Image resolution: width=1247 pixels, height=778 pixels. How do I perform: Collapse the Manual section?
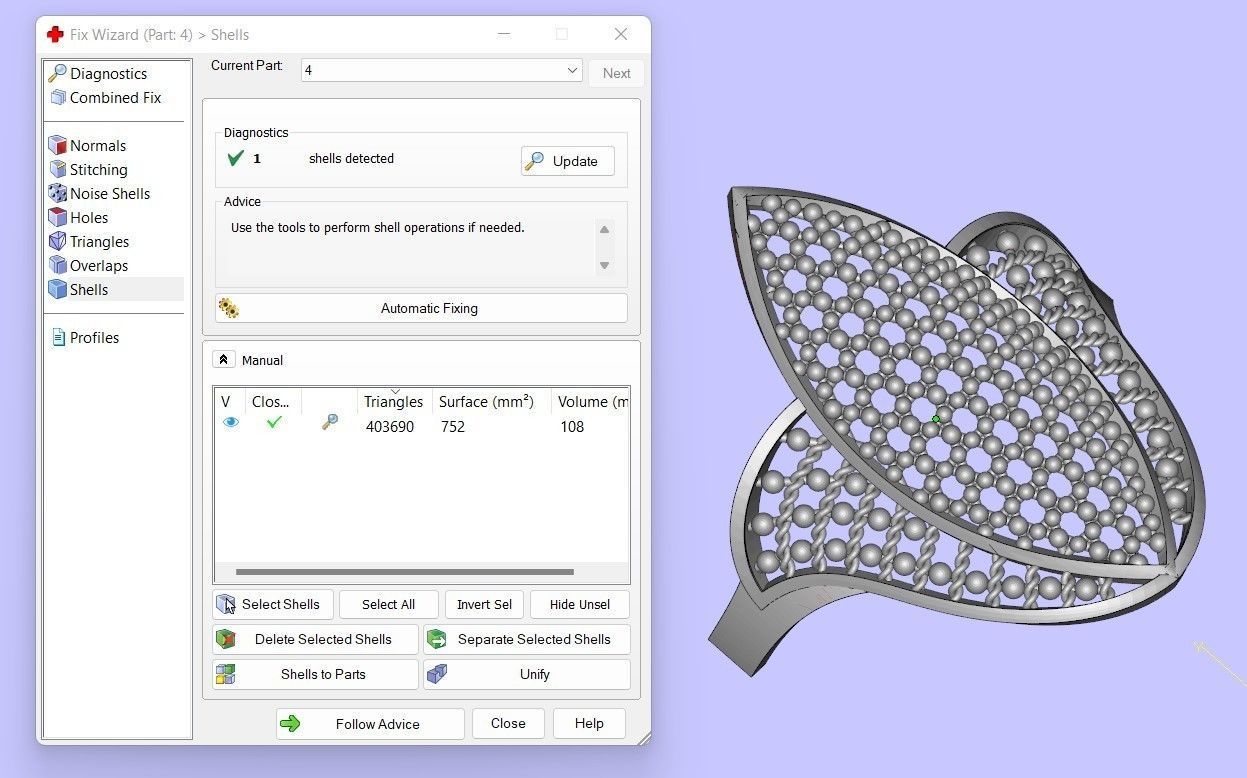click(224, 360)
